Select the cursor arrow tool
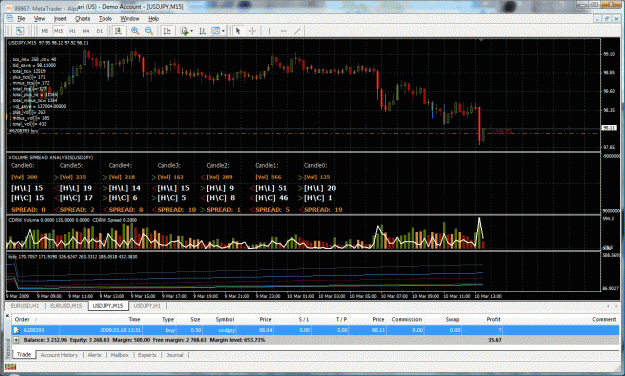This screenshot has width=625, height=376. pyautogui.click(x=238, y=31)
